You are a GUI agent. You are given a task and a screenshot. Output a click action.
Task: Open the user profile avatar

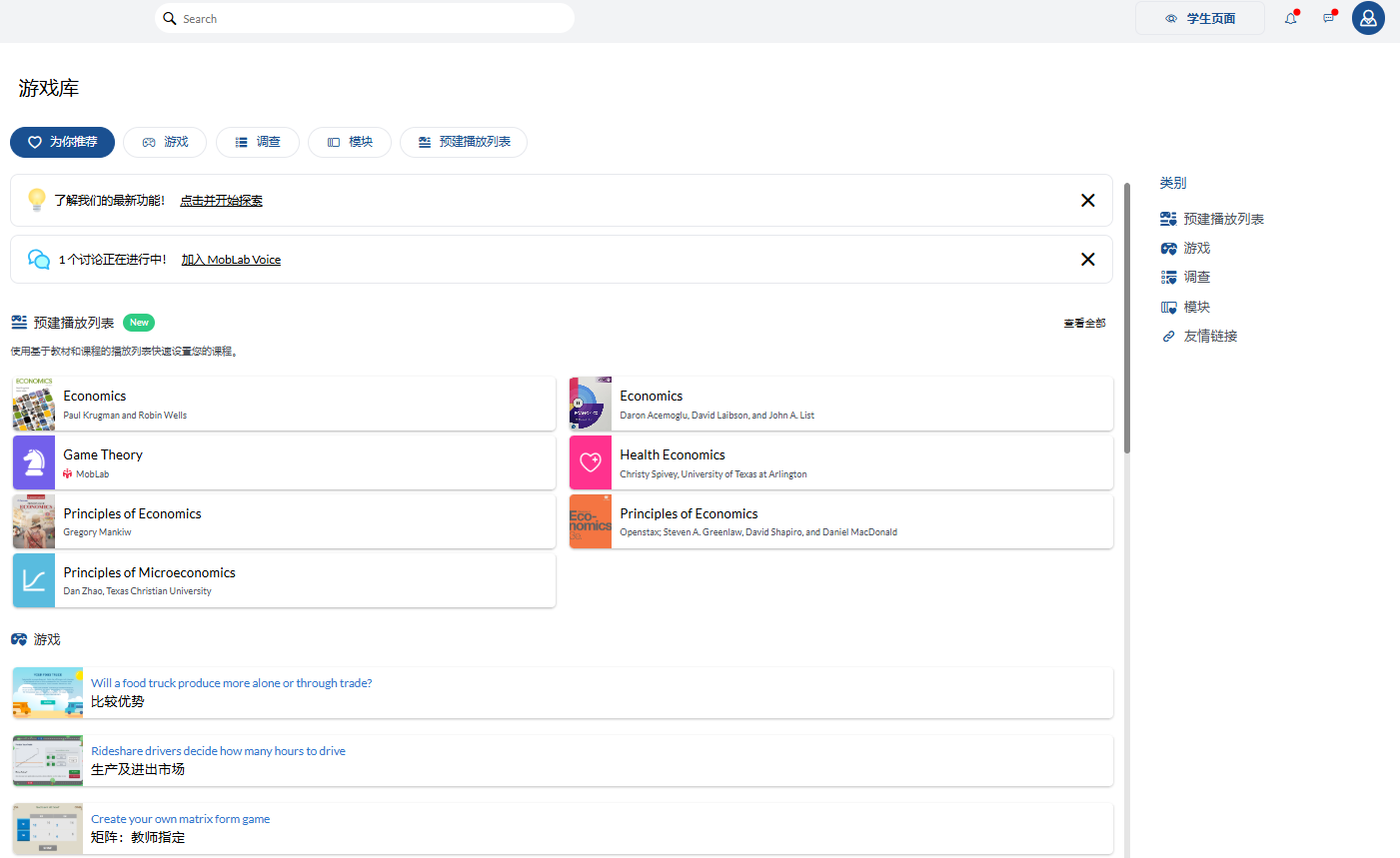pos(1368,18)
